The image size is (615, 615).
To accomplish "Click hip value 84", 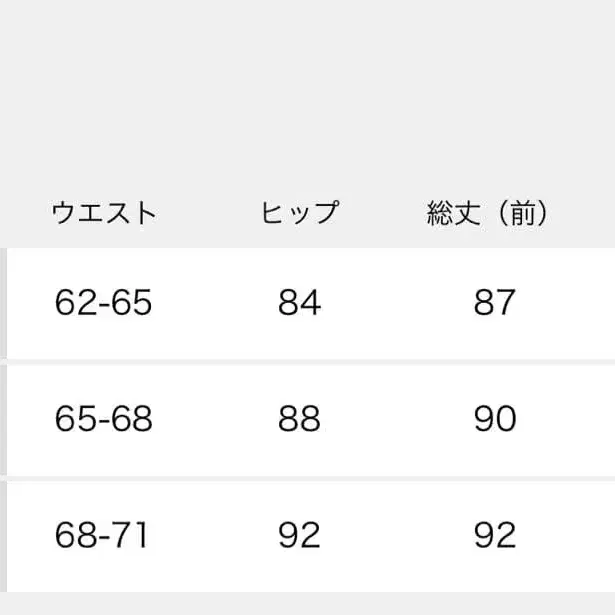I will coord(300,302).
